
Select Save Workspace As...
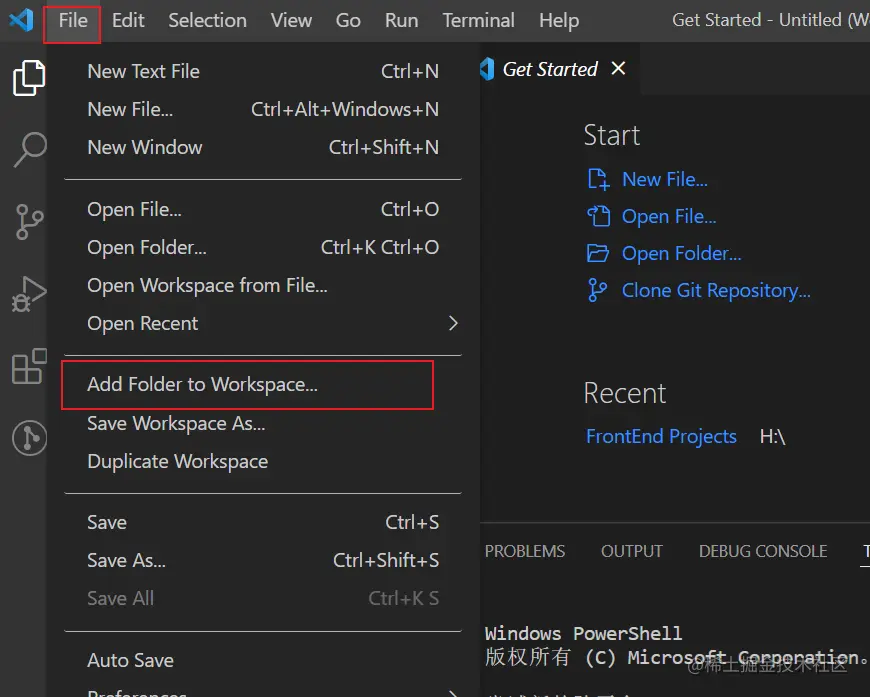[263, 423]
